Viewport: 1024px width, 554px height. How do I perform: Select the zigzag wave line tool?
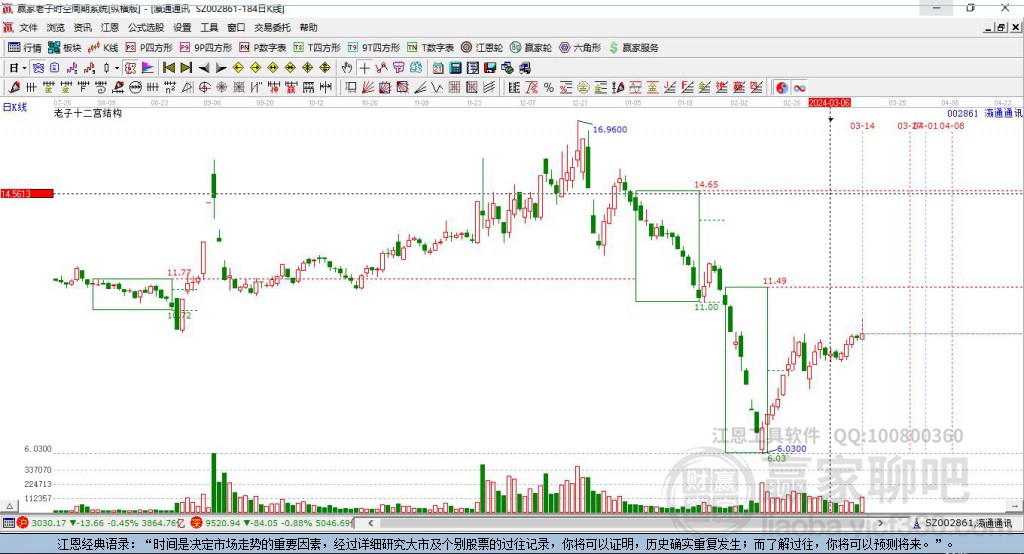pos(436,88)
